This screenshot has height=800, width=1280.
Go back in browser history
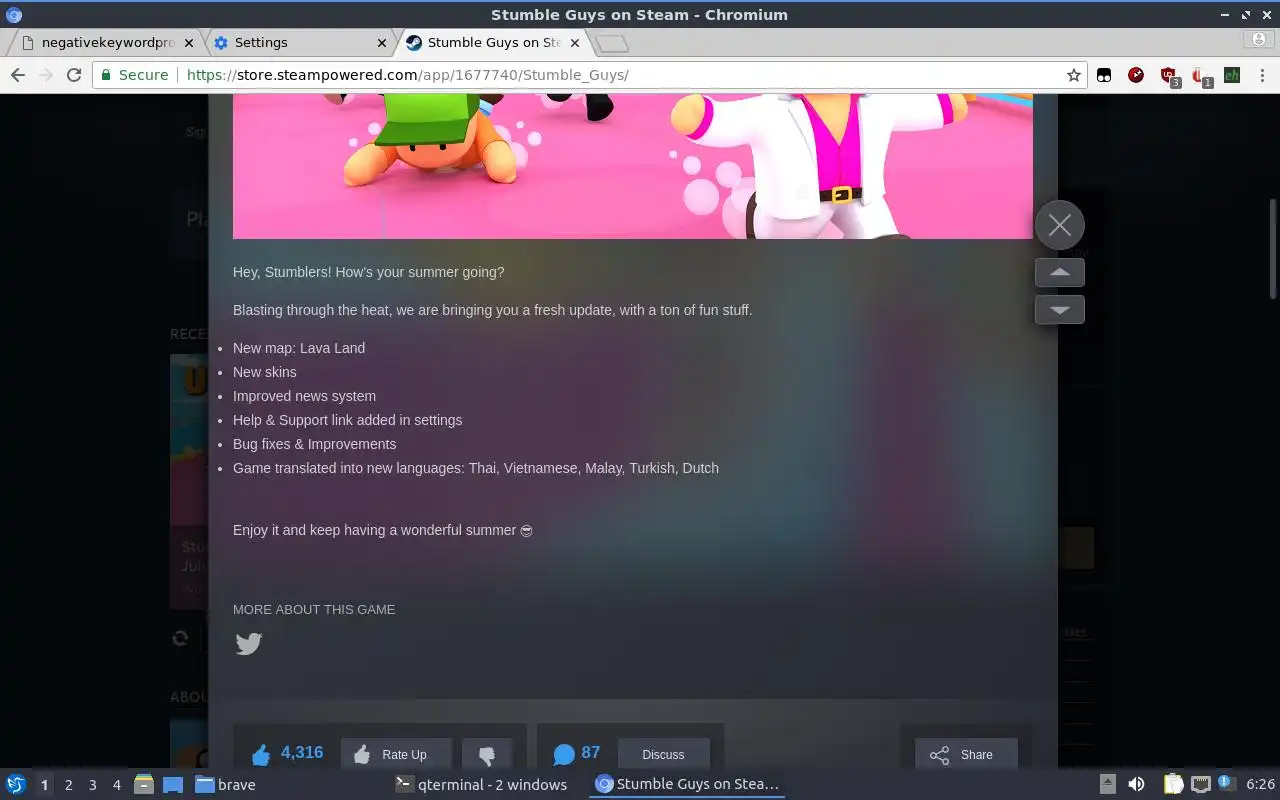17,75
